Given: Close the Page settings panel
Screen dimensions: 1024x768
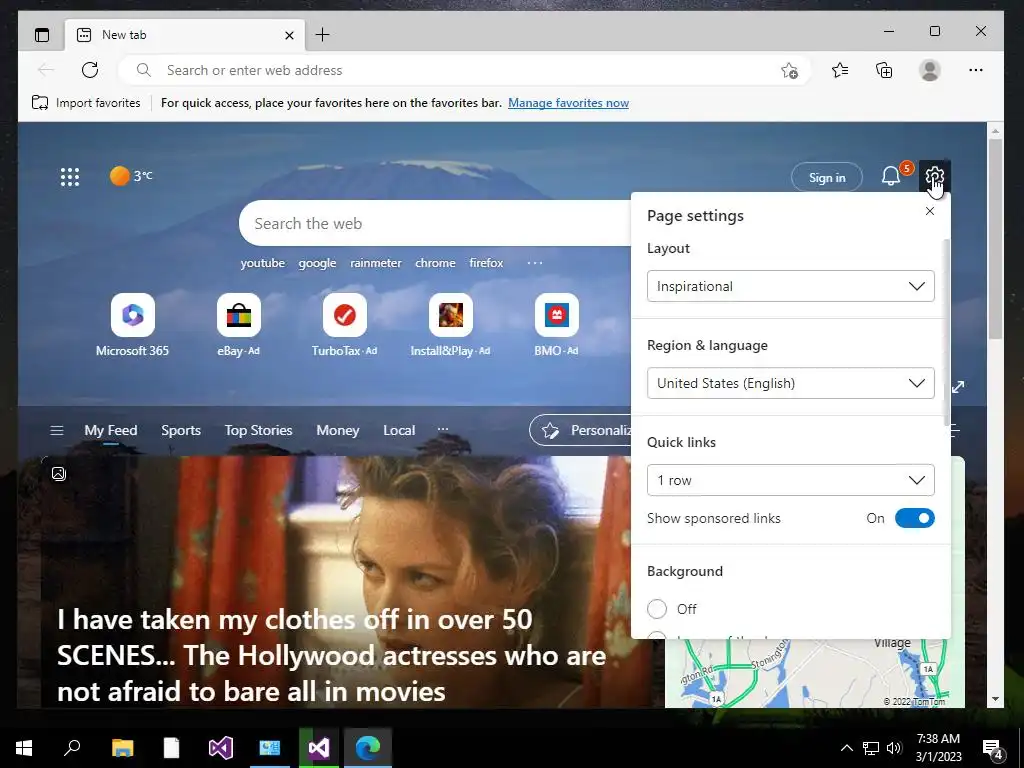Looking at the screenshot, I should coord(930,211).
